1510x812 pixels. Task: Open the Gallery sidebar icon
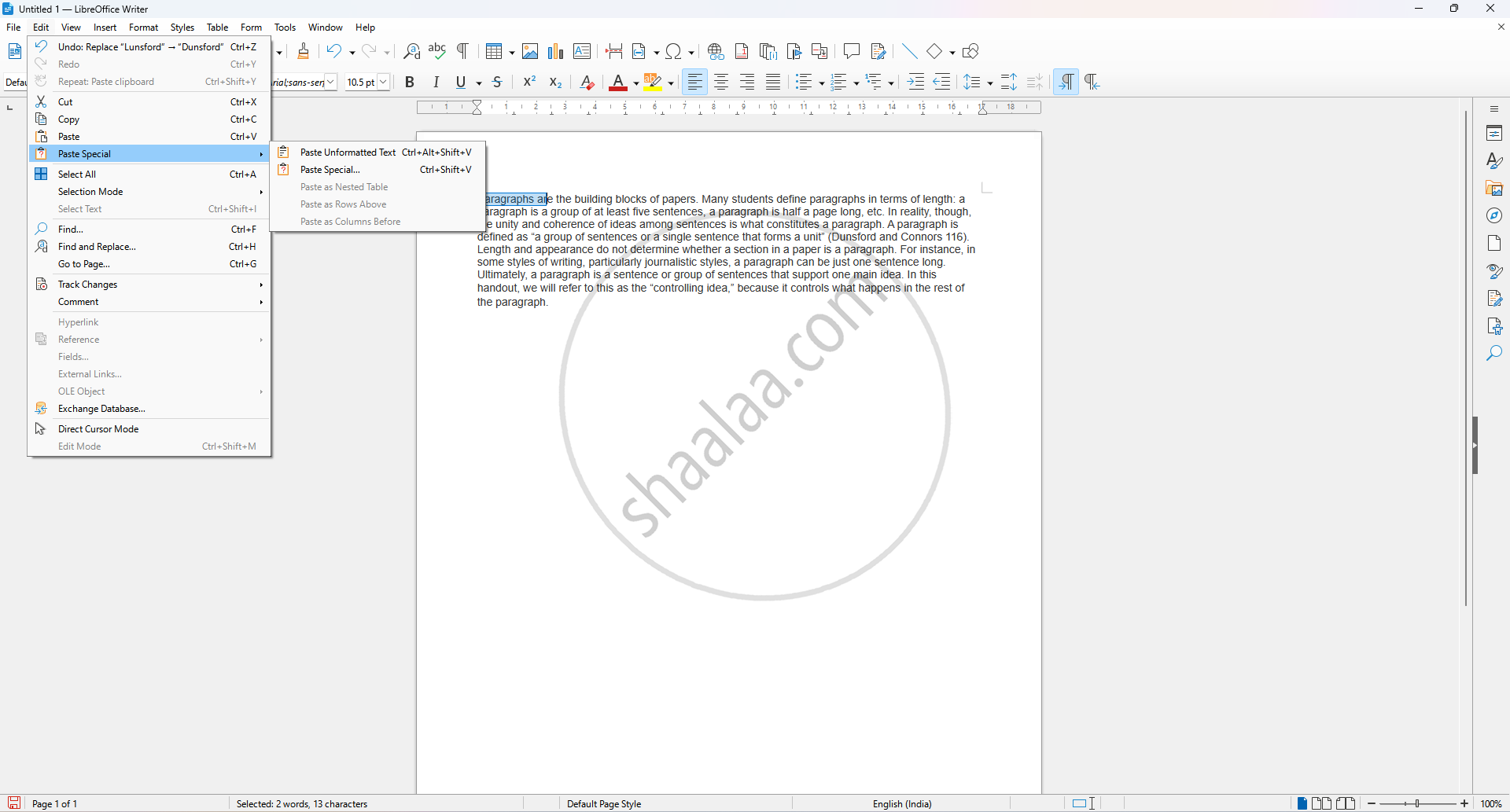(1494, 189)
